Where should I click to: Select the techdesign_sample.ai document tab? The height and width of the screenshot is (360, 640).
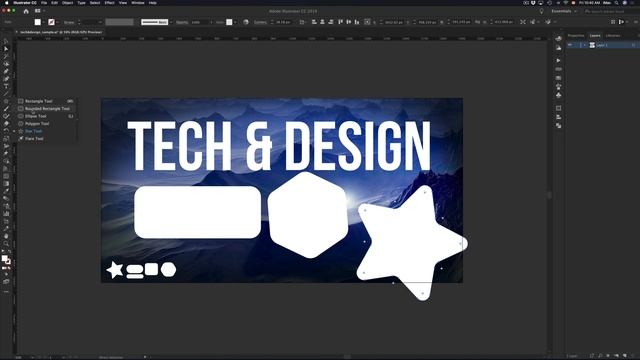point(60,32)
